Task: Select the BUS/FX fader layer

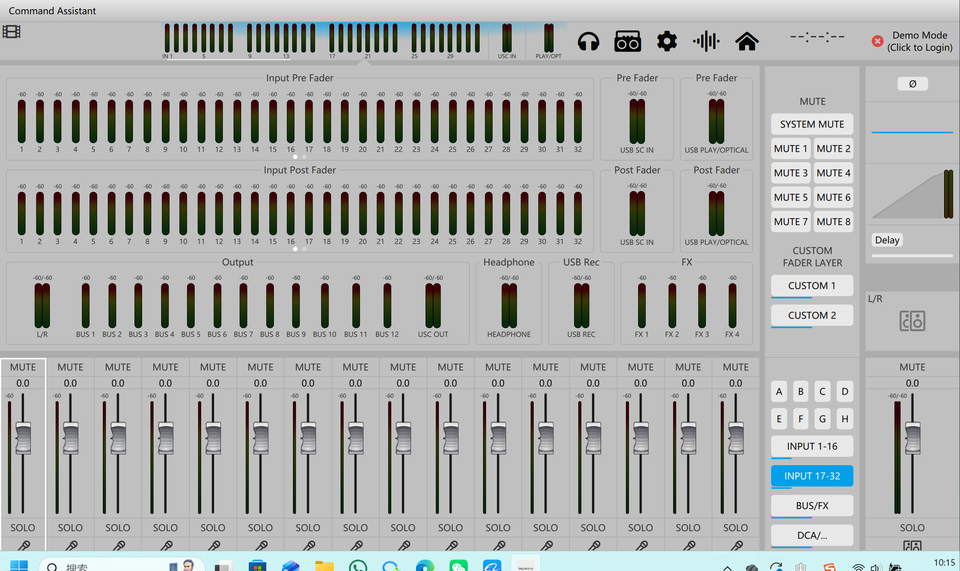Action: [x=812, y=506]
